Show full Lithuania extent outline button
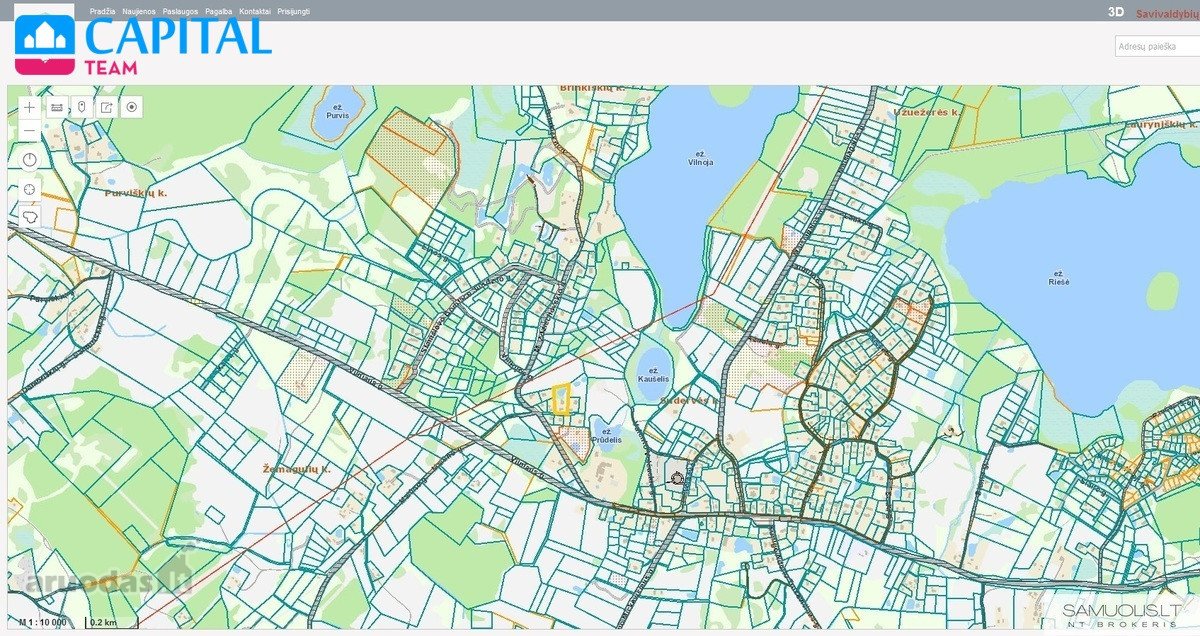 pos(29,216)
